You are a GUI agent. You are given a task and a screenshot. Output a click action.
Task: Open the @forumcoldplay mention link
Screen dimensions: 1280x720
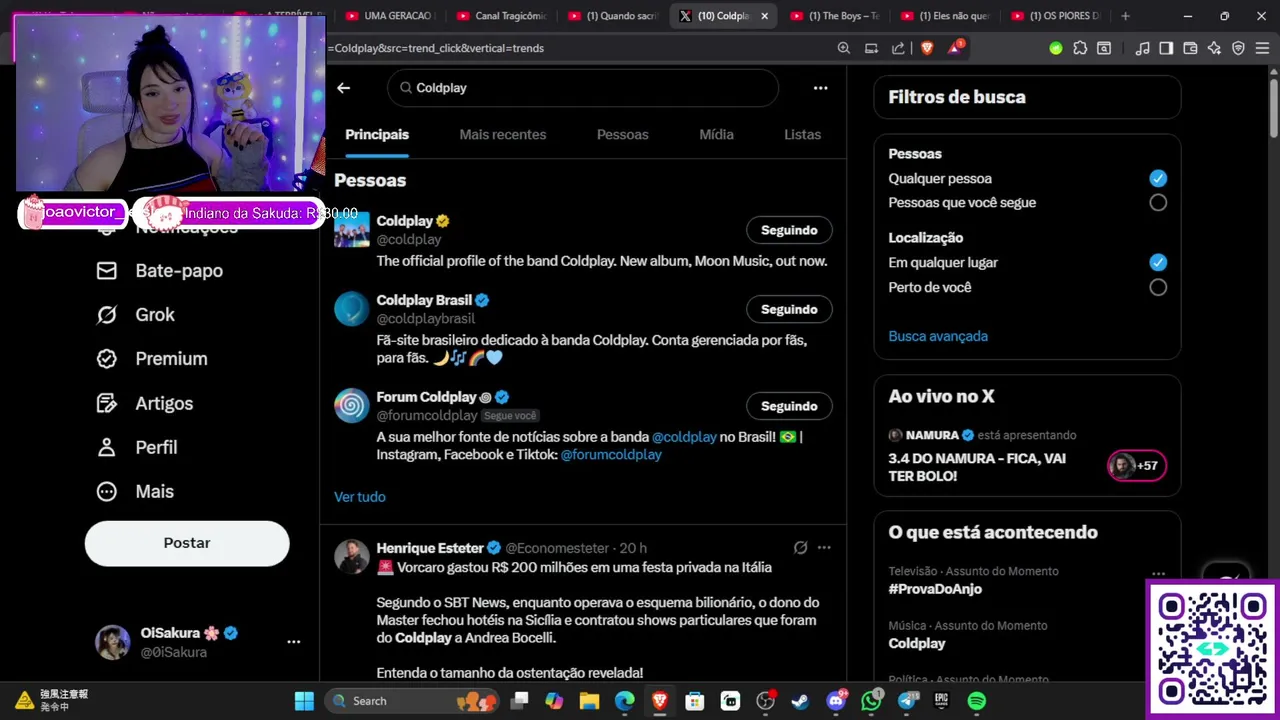611,455
